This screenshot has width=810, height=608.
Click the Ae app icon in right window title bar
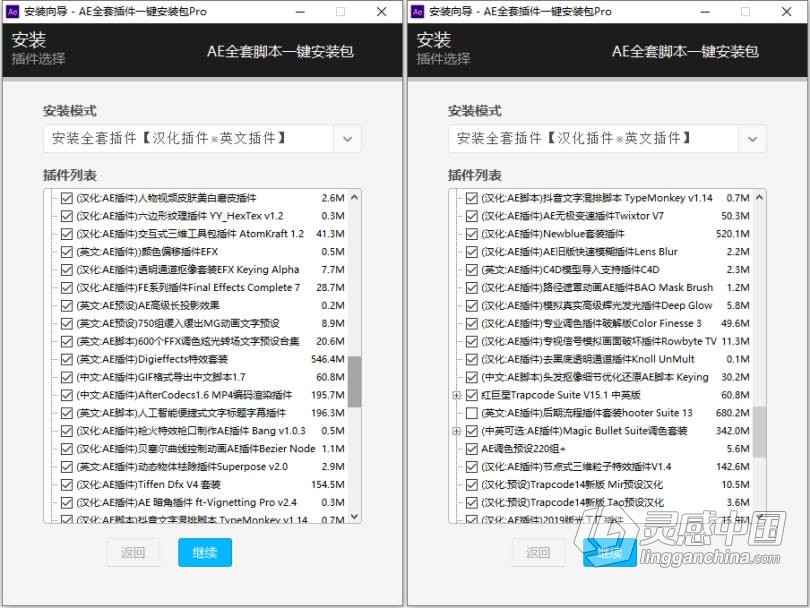coord(417,11)
